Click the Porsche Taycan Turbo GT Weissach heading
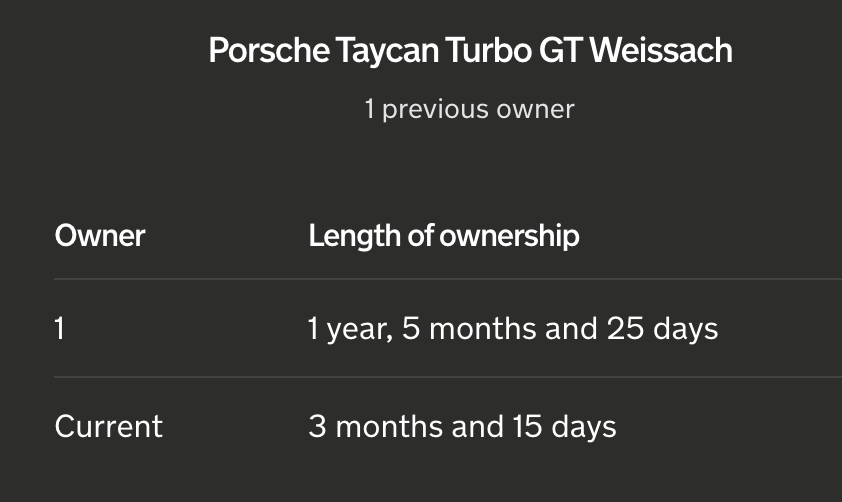This screenshot has height=502, width=842. pos(470,51)
